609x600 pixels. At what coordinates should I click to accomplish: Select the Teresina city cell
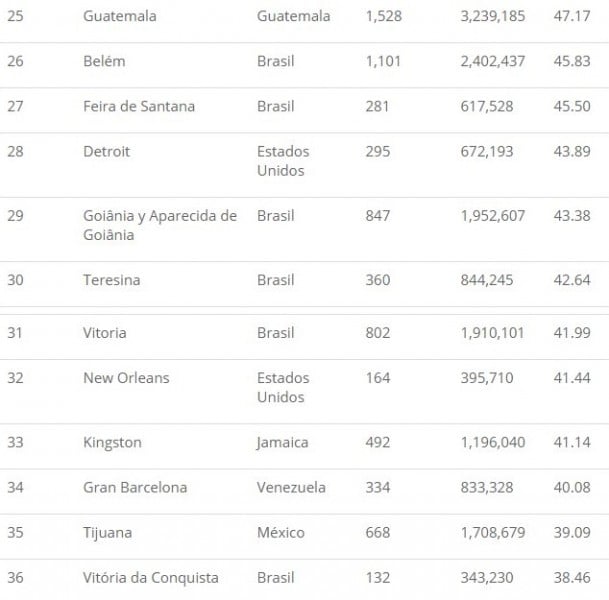[112, 281]
